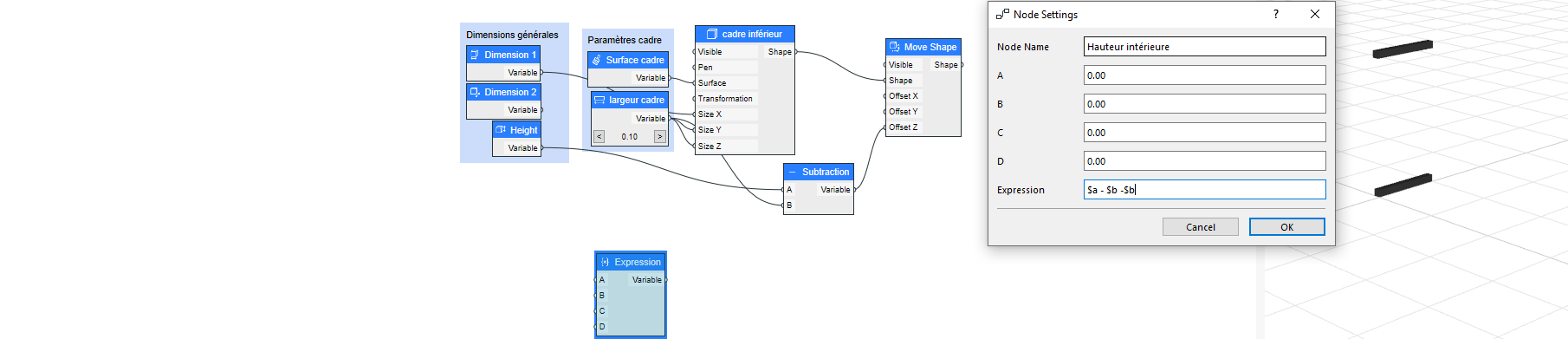Click the Dimension 1 node icon
Screen dimensions: 1568x339
tap(475, 55)
